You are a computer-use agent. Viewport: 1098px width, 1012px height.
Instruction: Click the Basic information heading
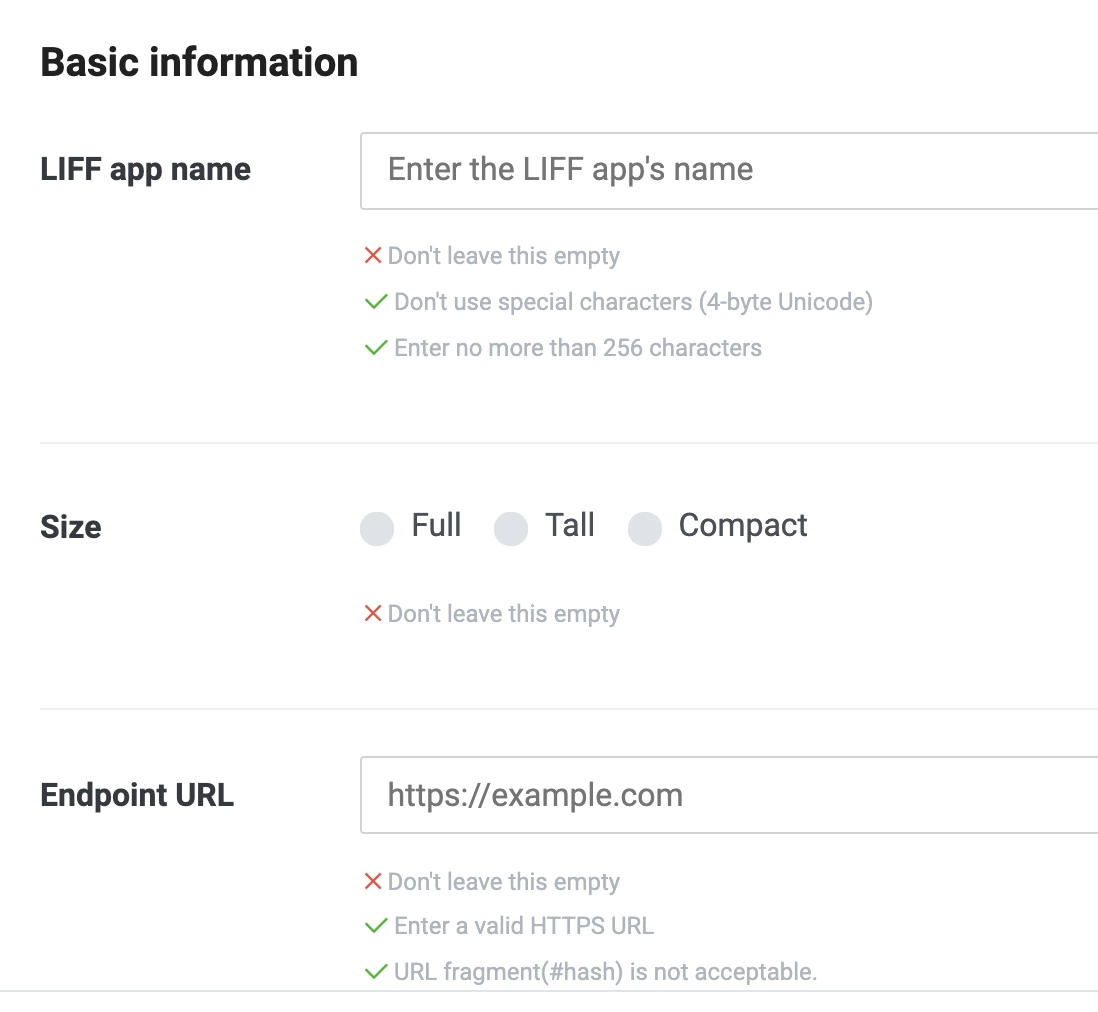pos(200,62)
